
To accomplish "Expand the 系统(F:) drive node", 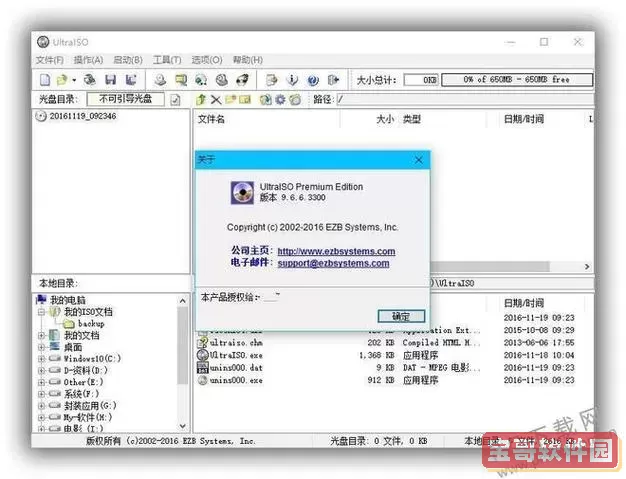I will click(x=41, y=394).
